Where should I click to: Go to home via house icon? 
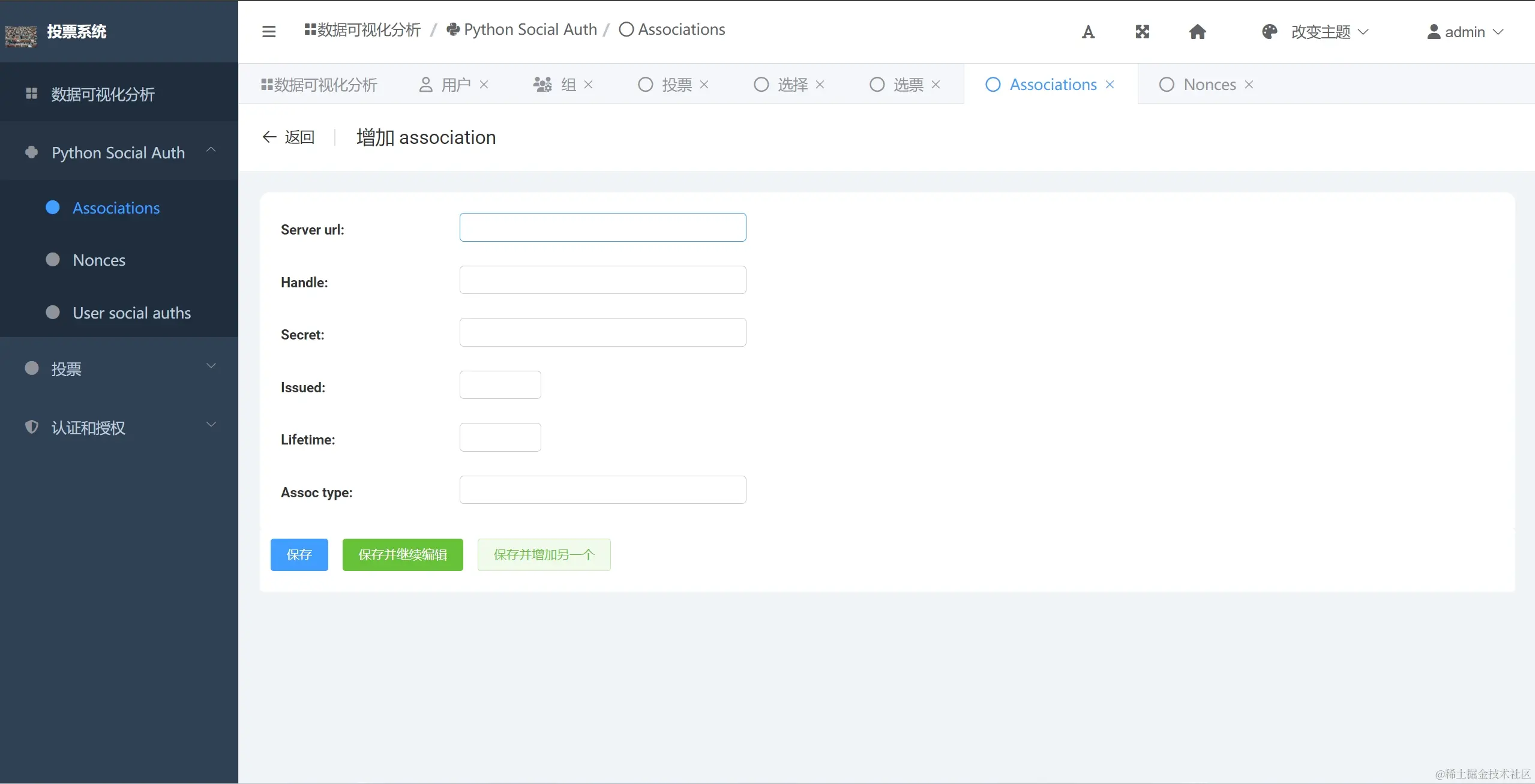(x=1197, y=32)
